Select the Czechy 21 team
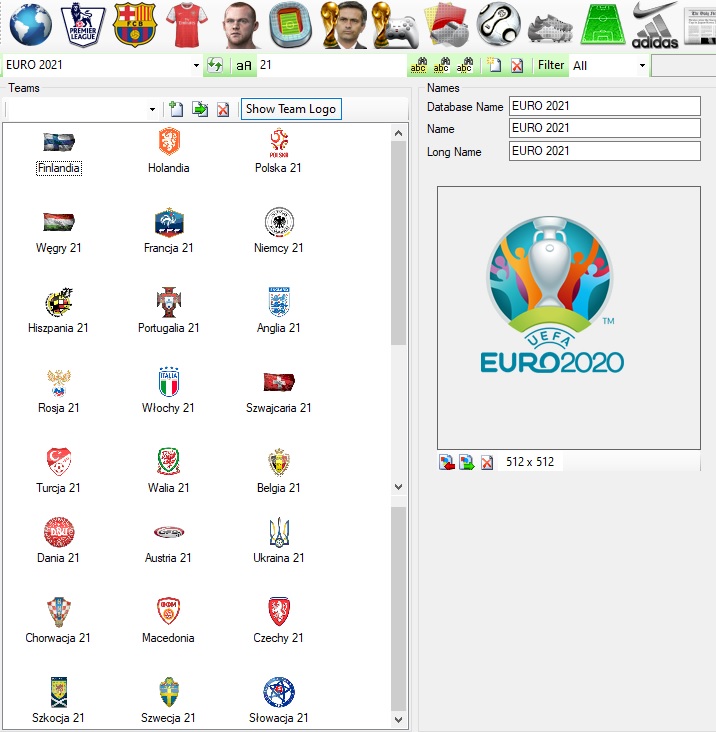 click(279, 620)
